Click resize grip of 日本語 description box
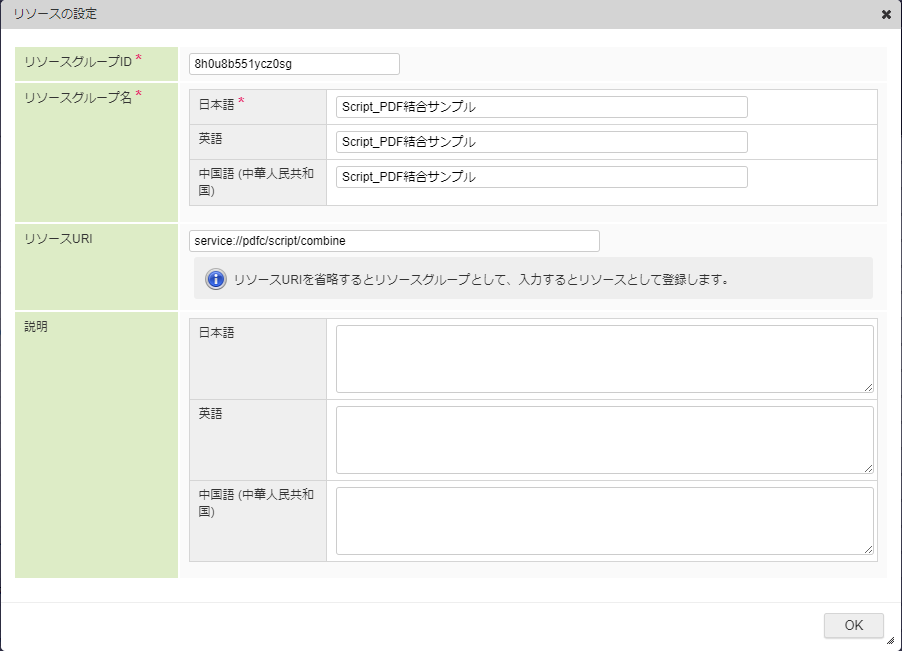Image resolution: width=902 pixels, height=651 pixels. (x=868, y=387)
